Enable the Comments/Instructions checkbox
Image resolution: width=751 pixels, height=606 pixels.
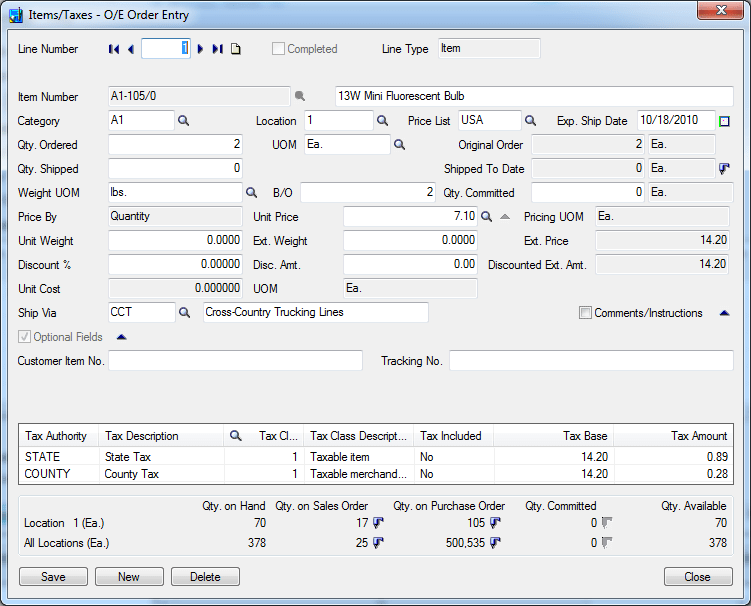click(x=585, y=313)
